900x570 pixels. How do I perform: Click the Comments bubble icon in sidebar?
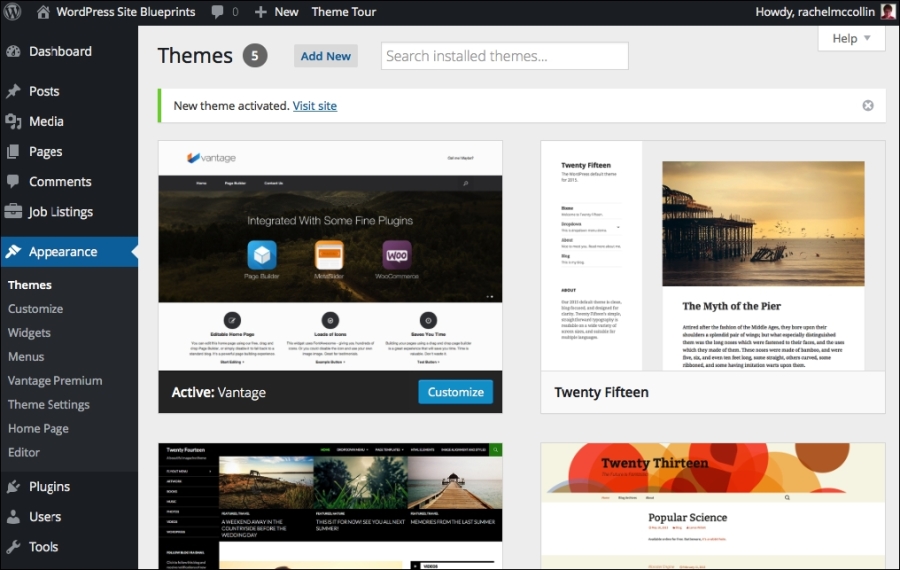pyautogui.click(x=13, y=181)
